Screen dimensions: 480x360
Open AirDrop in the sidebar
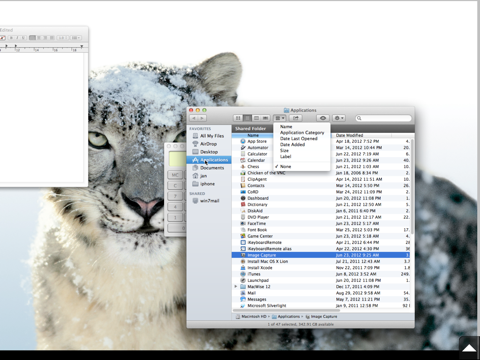tap(208, 144)
